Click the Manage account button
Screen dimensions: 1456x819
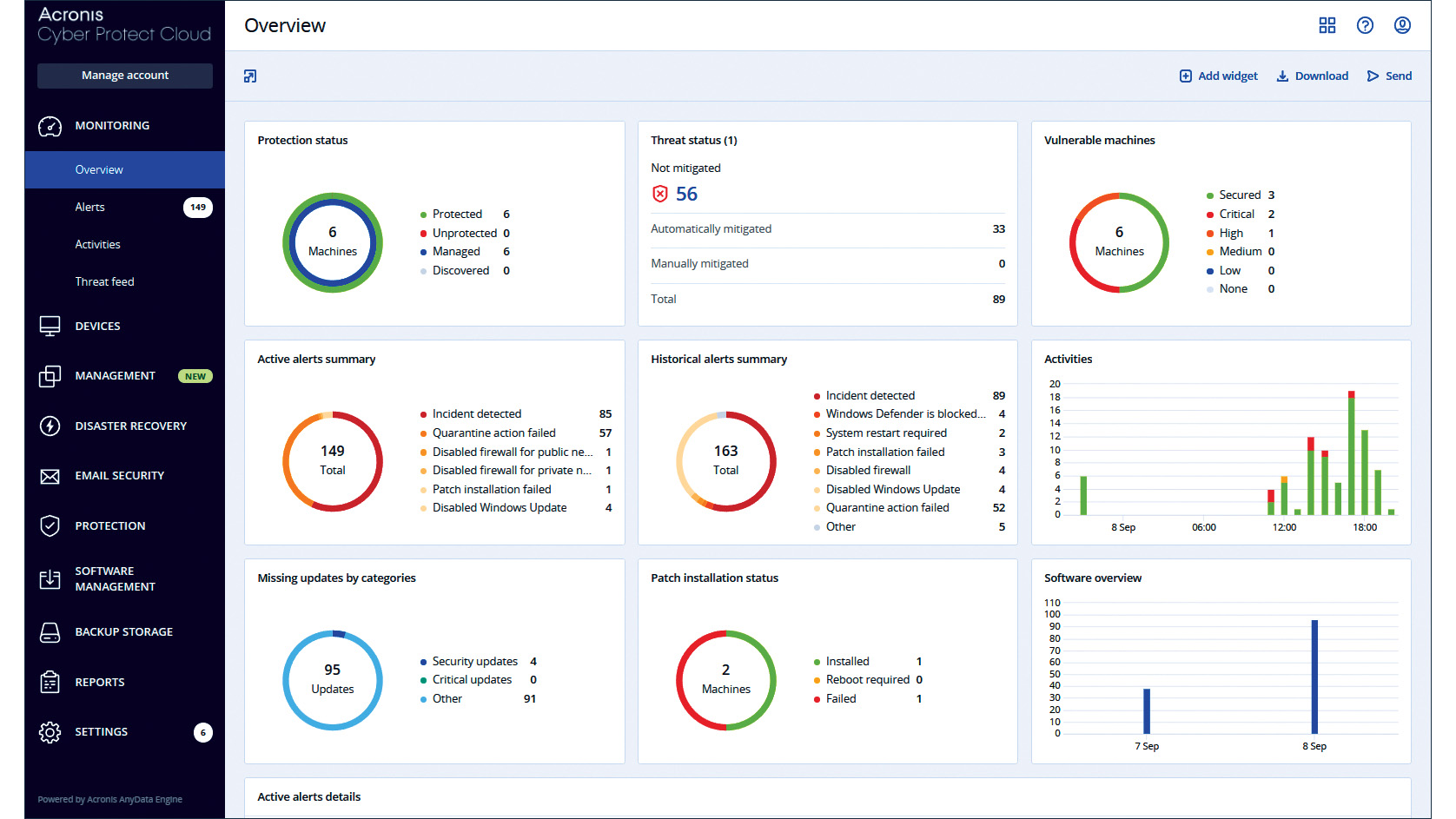coord(125,76)
